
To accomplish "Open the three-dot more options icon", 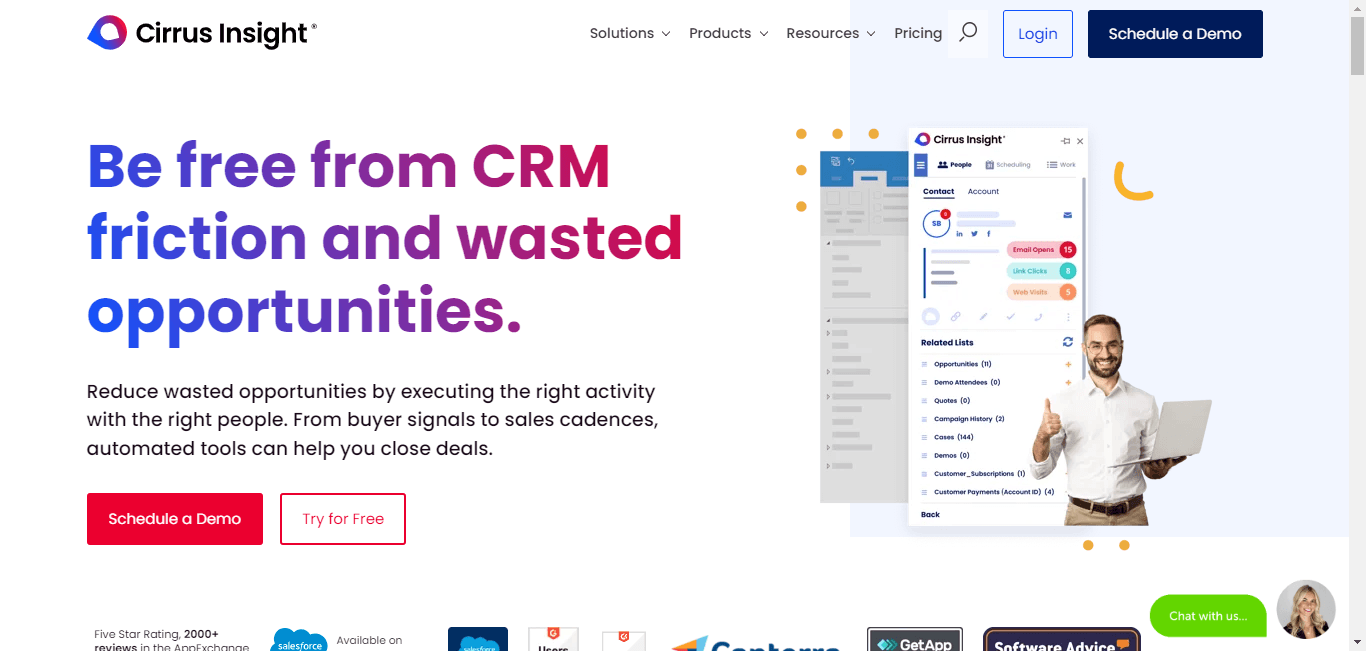I will (x=1068, y=316).
